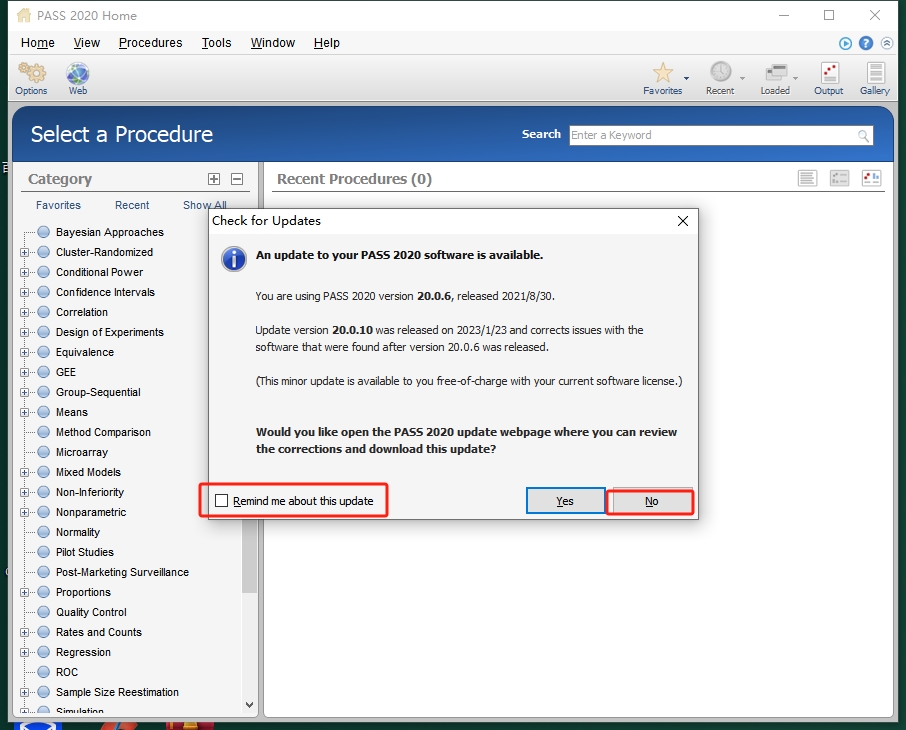This screenshot has width=906, height=730.
Task: Open Loaded dropdown arrow
Action: 796,78
